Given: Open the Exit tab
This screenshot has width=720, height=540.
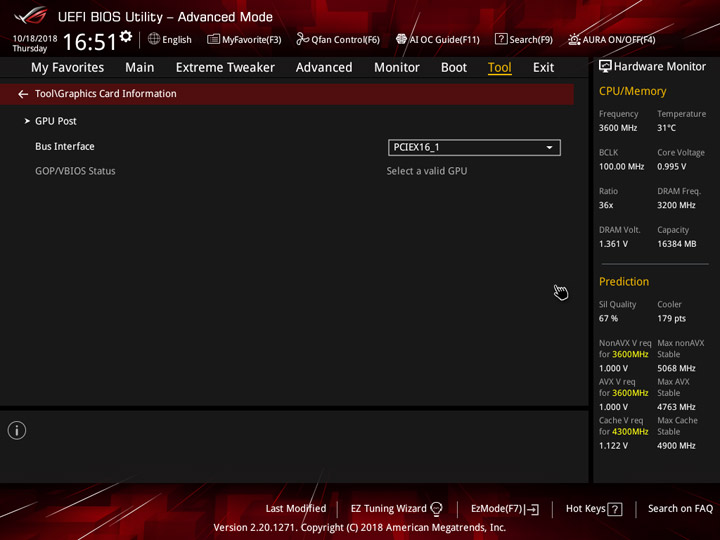Looking at the screenshot, I should pyautogui.click(x=543, y=68).
